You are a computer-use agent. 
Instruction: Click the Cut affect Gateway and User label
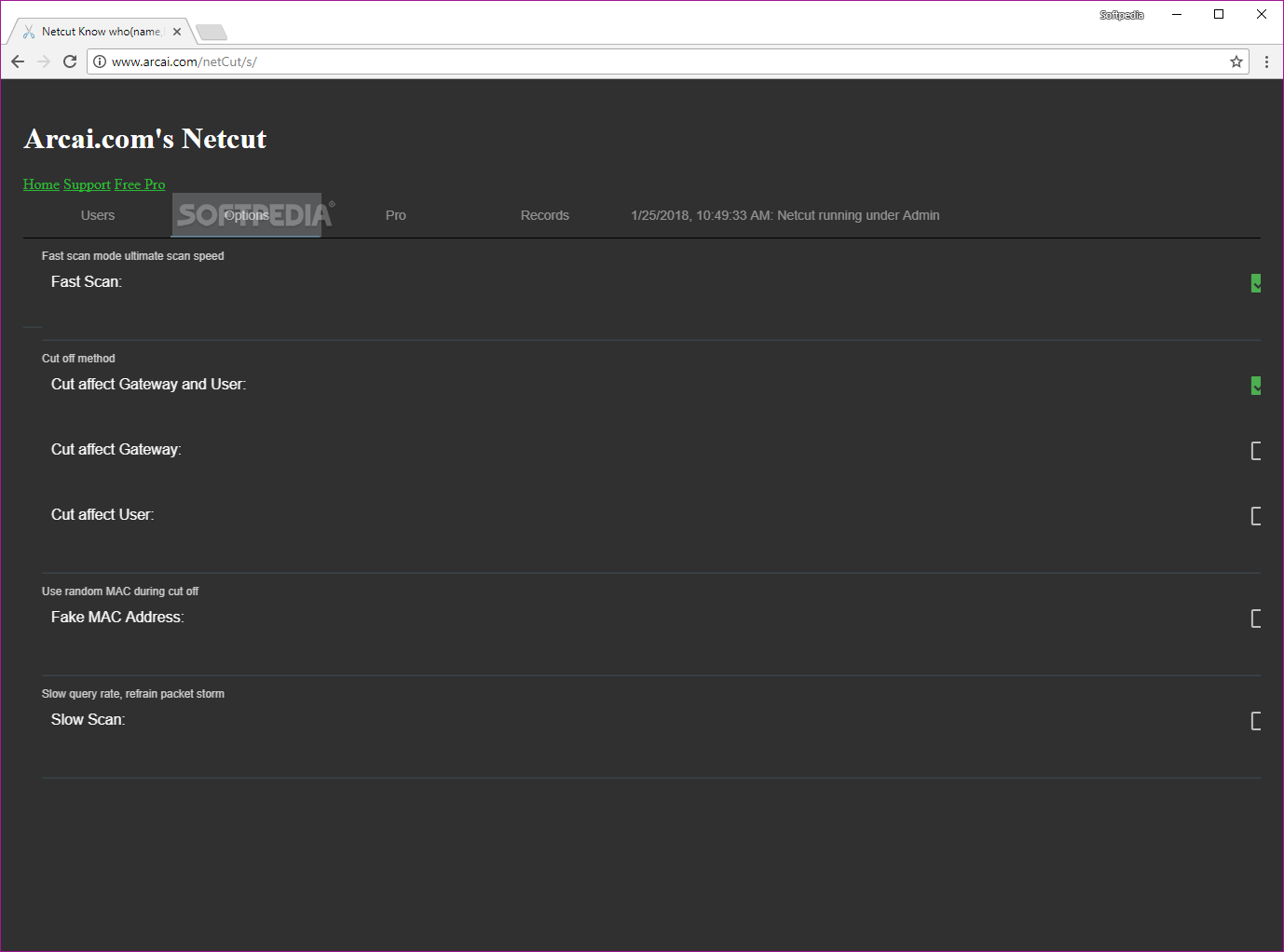click(149, 384)
